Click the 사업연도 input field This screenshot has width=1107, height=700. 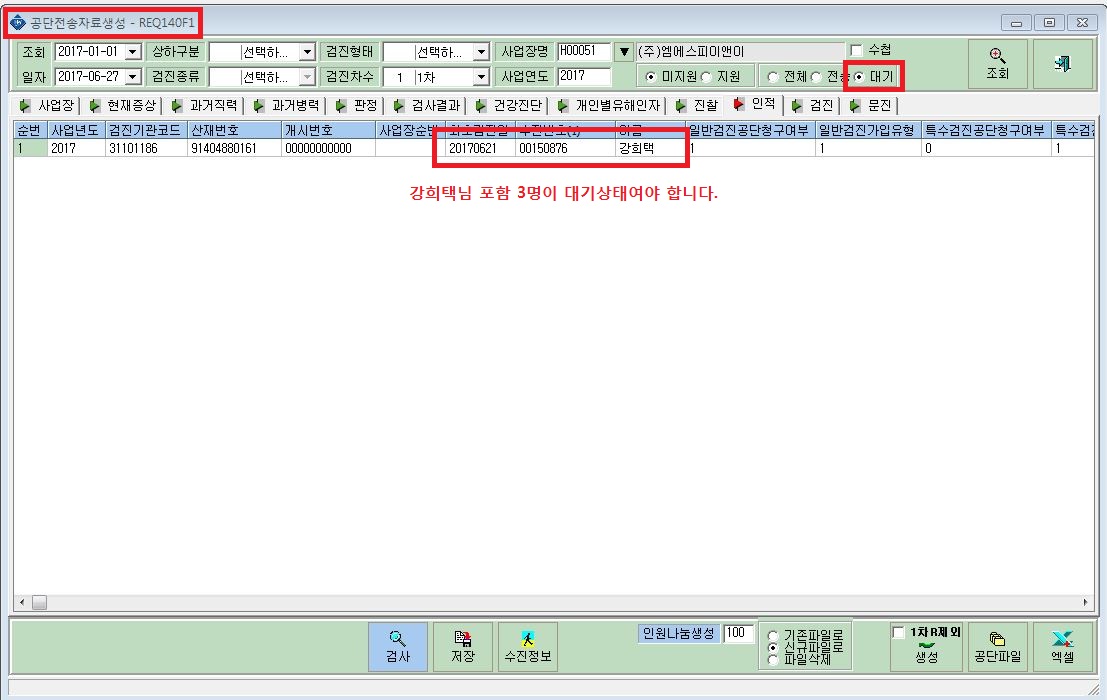pyautogui.click(x=584, y=76)
